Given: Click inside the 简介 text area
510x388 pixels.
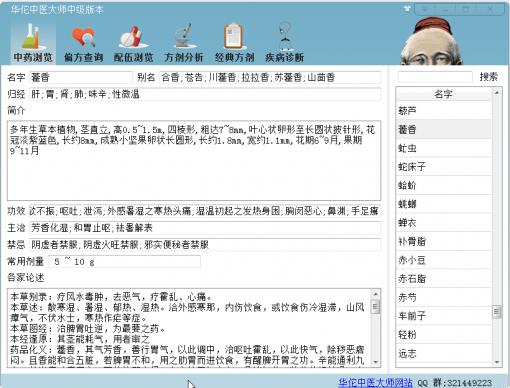Looking at the screenshot, I should 194,161.
